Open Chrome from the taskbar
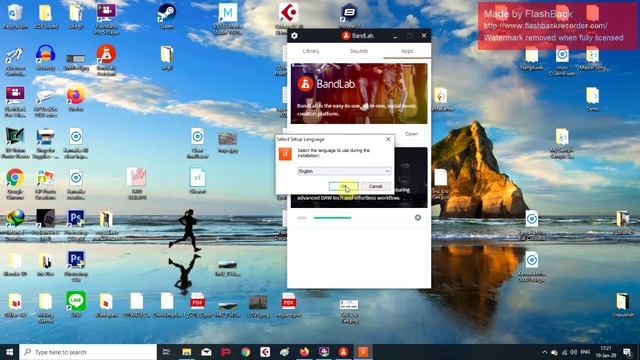This screenshot has width=640, height=360. 245,352
